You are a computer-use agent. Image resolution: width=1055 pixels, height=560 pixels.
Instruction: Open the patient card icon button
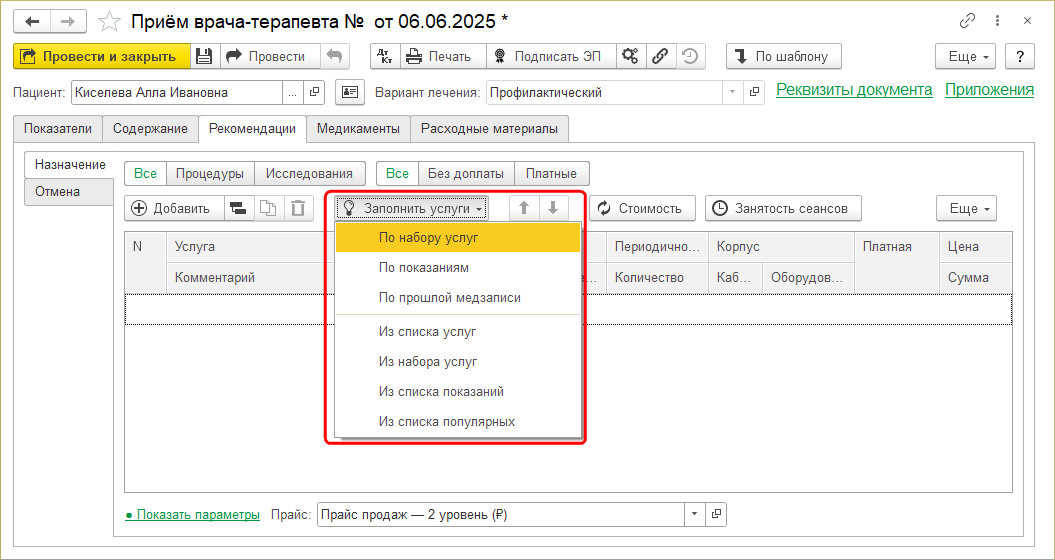click(x=349, y=92)
